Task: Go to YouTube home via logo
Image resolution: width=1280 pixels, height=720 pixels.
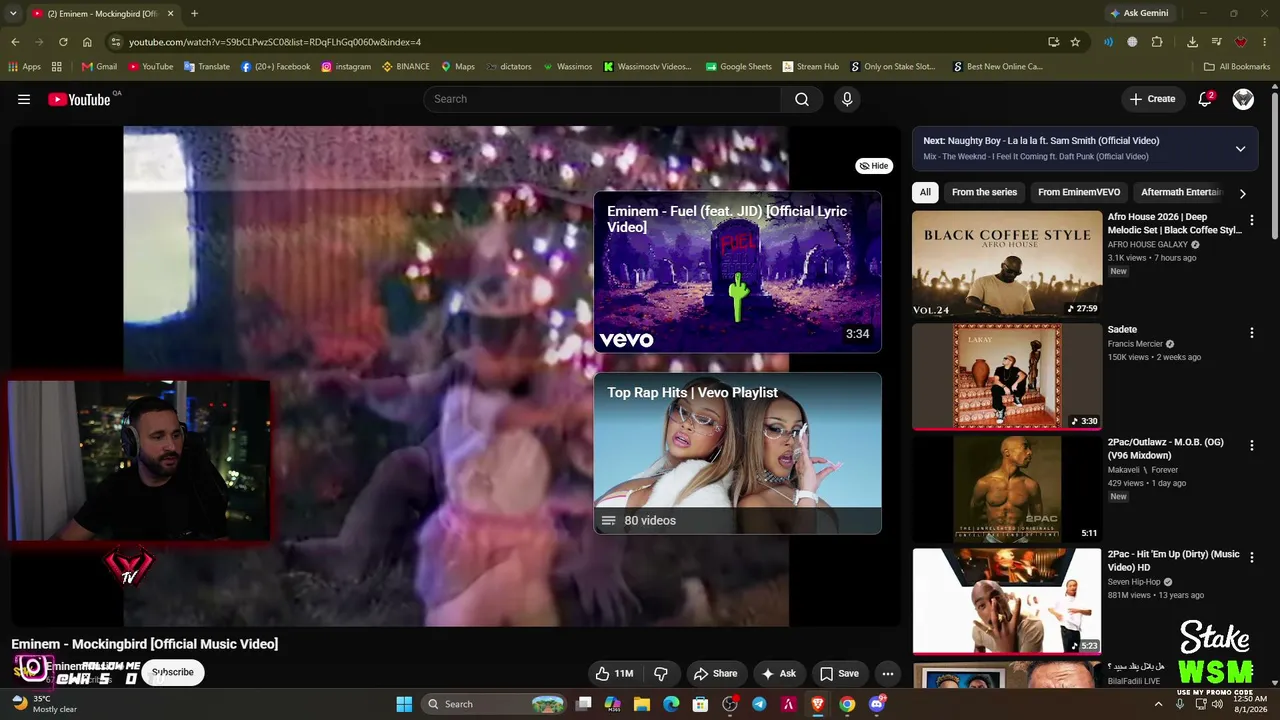Action: (79, 99)
